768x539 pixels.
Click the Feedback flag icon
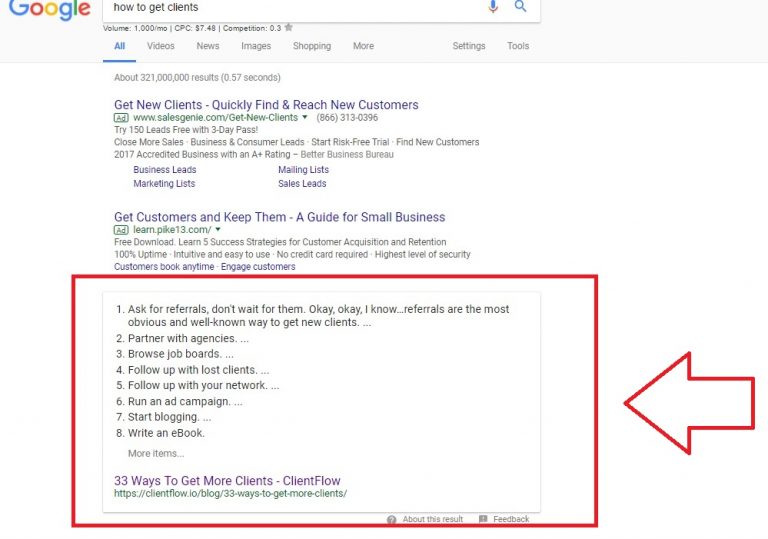484,519
